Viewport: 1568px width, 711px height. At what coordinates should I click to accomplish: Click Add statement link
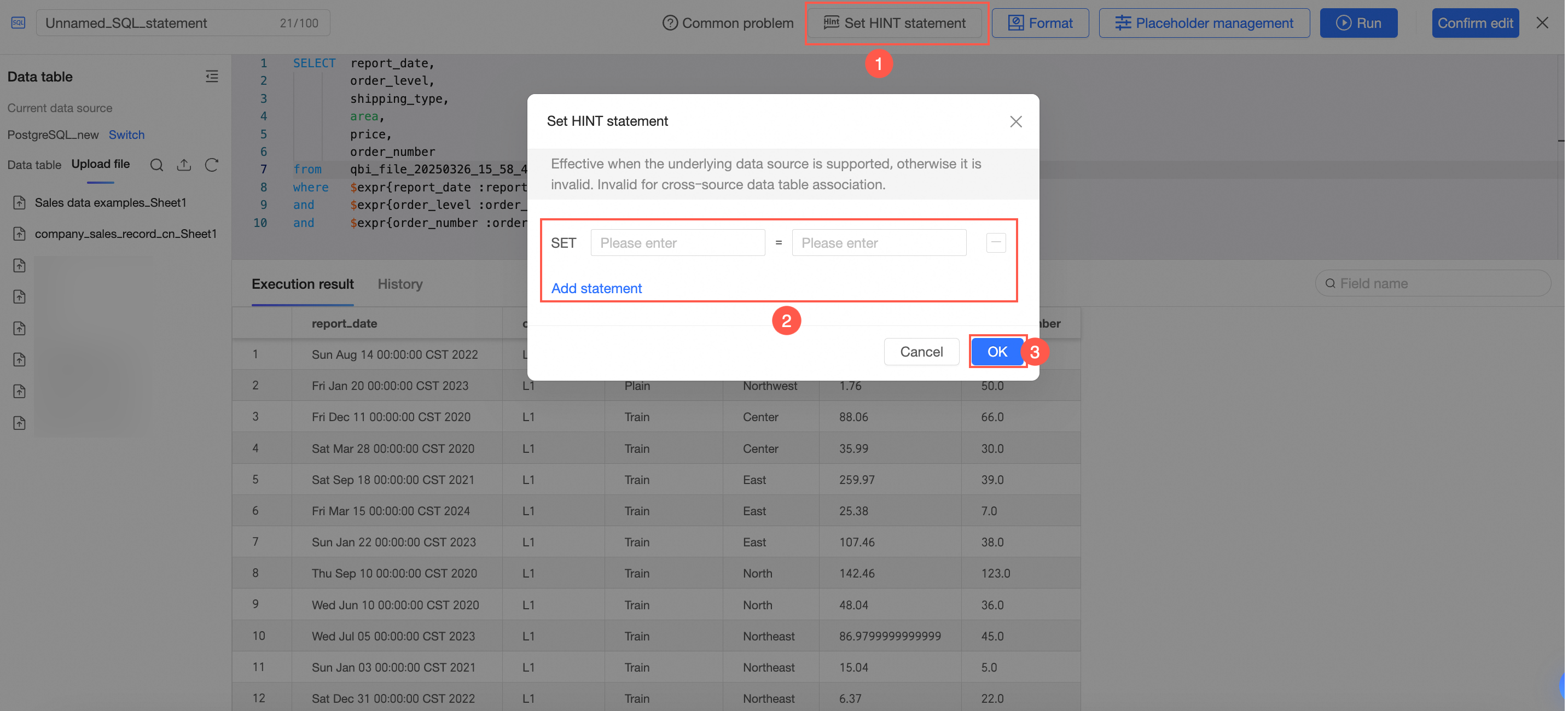pyautogui.click(x=596, y=289)
